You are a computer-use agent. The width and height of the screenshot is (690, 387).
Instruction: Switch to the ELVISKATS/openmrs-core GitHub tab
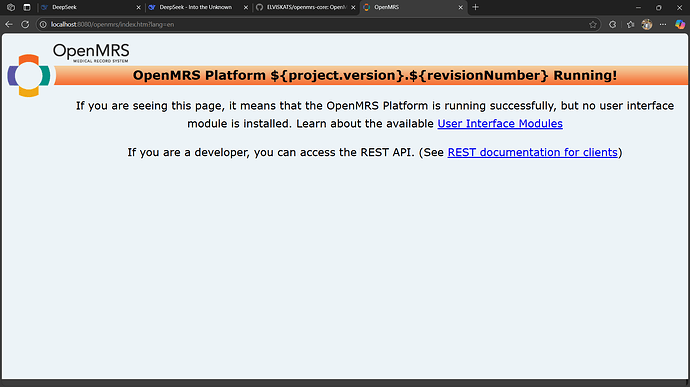(x=305, y=7)
